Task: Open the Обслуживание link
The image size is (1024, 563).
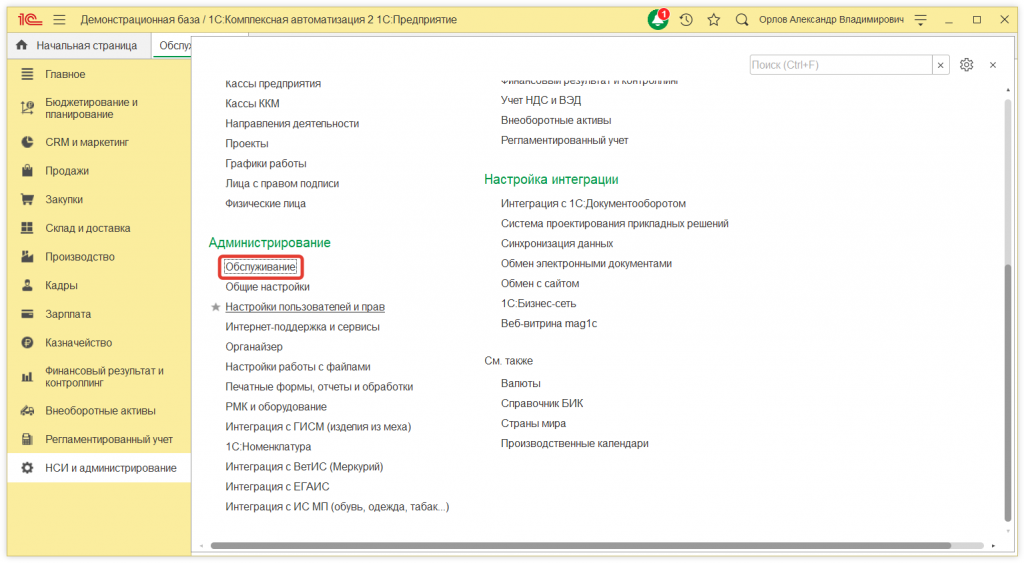Action: click(260, 267)
